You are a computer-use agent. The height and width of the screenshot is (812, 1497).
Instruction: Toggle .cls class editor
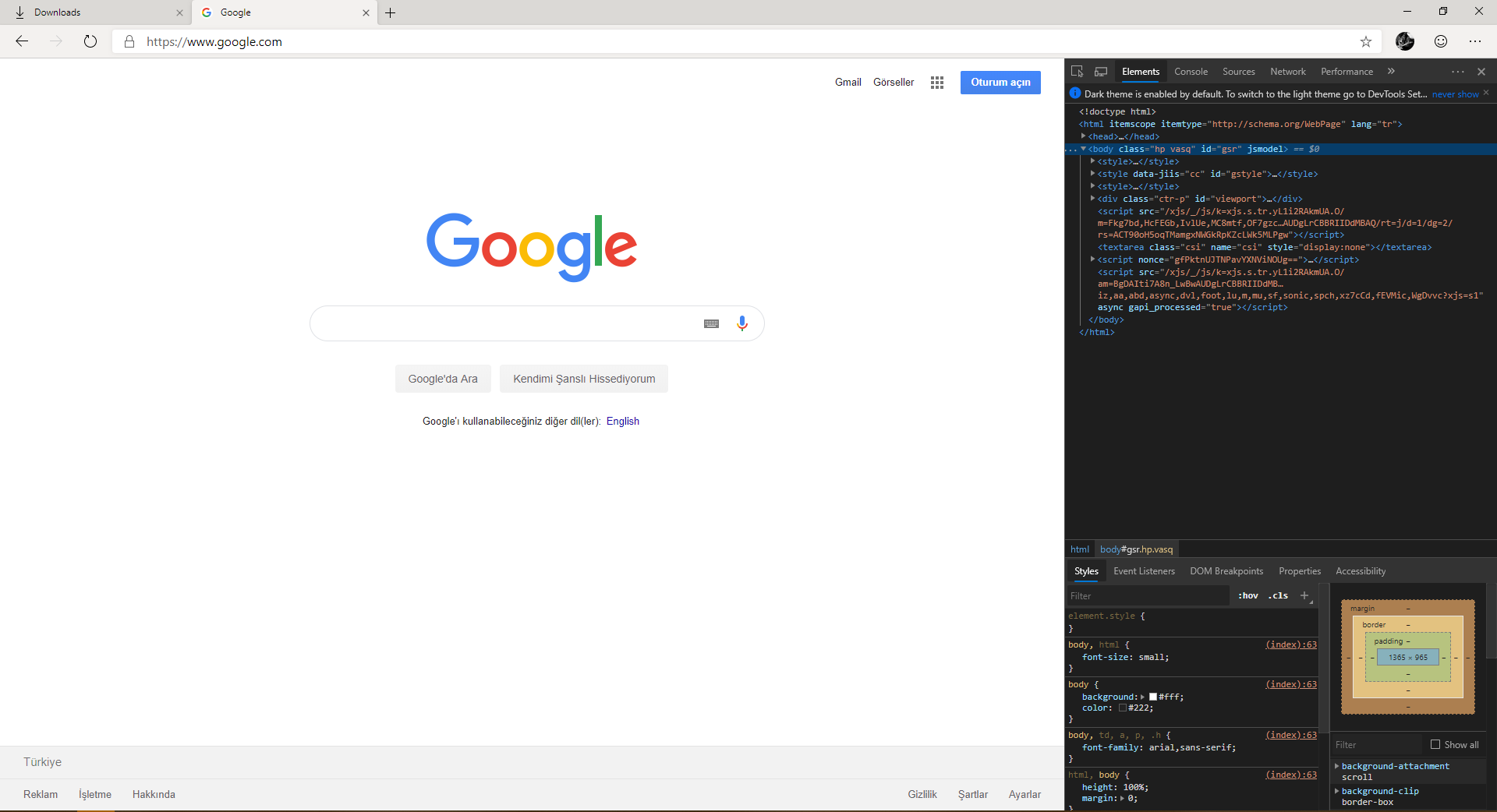click(x=1278, y=595)
